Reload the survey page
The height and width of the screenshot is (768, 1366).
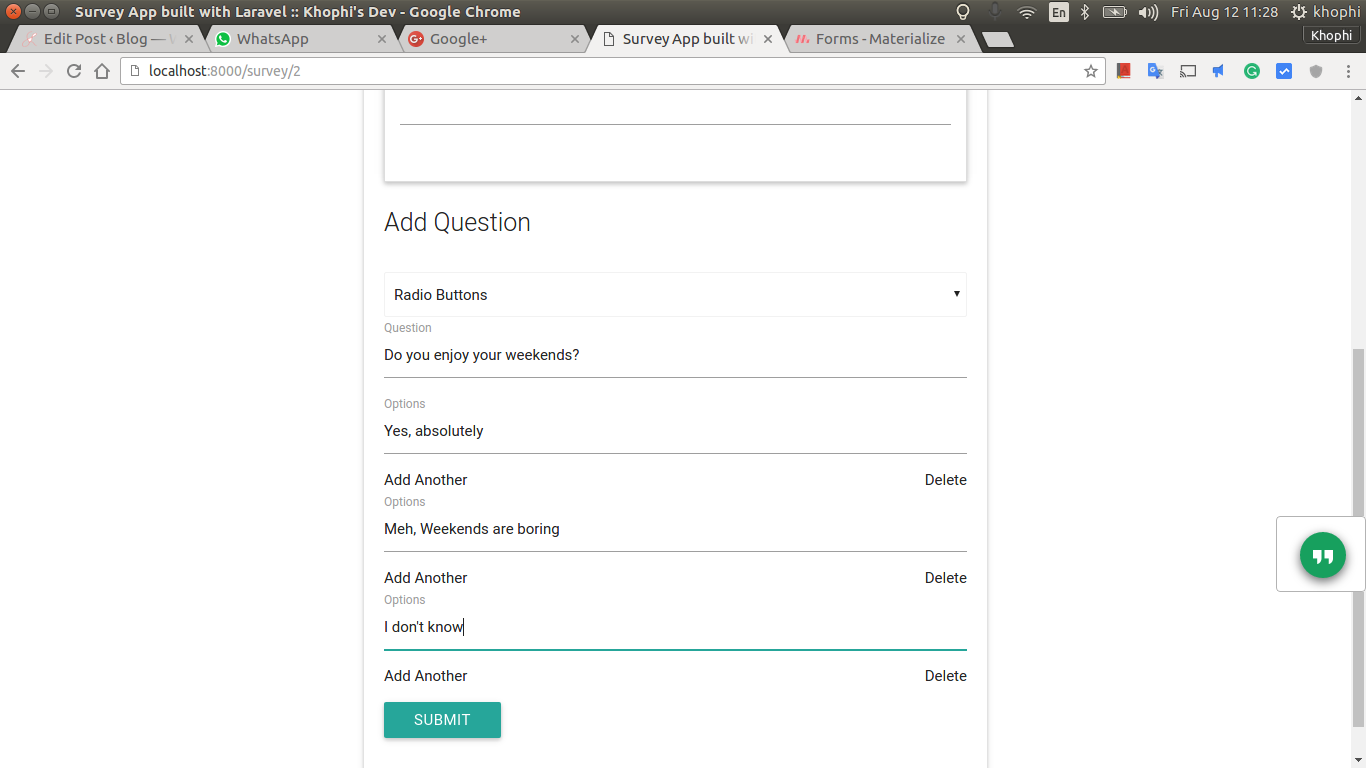(x=73, y=71)
